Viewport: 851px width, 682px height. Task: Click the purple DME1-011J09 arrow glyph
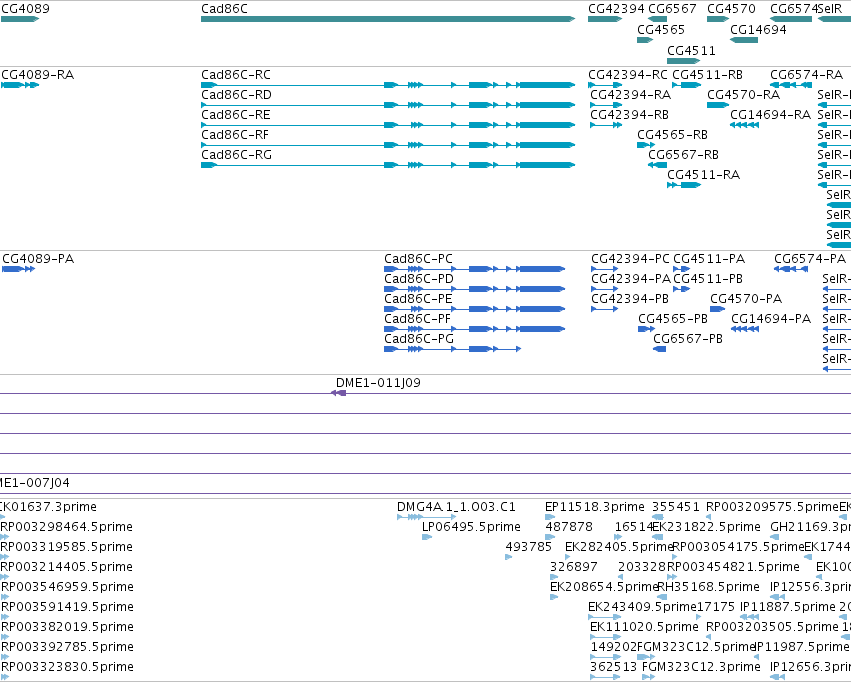339,393
